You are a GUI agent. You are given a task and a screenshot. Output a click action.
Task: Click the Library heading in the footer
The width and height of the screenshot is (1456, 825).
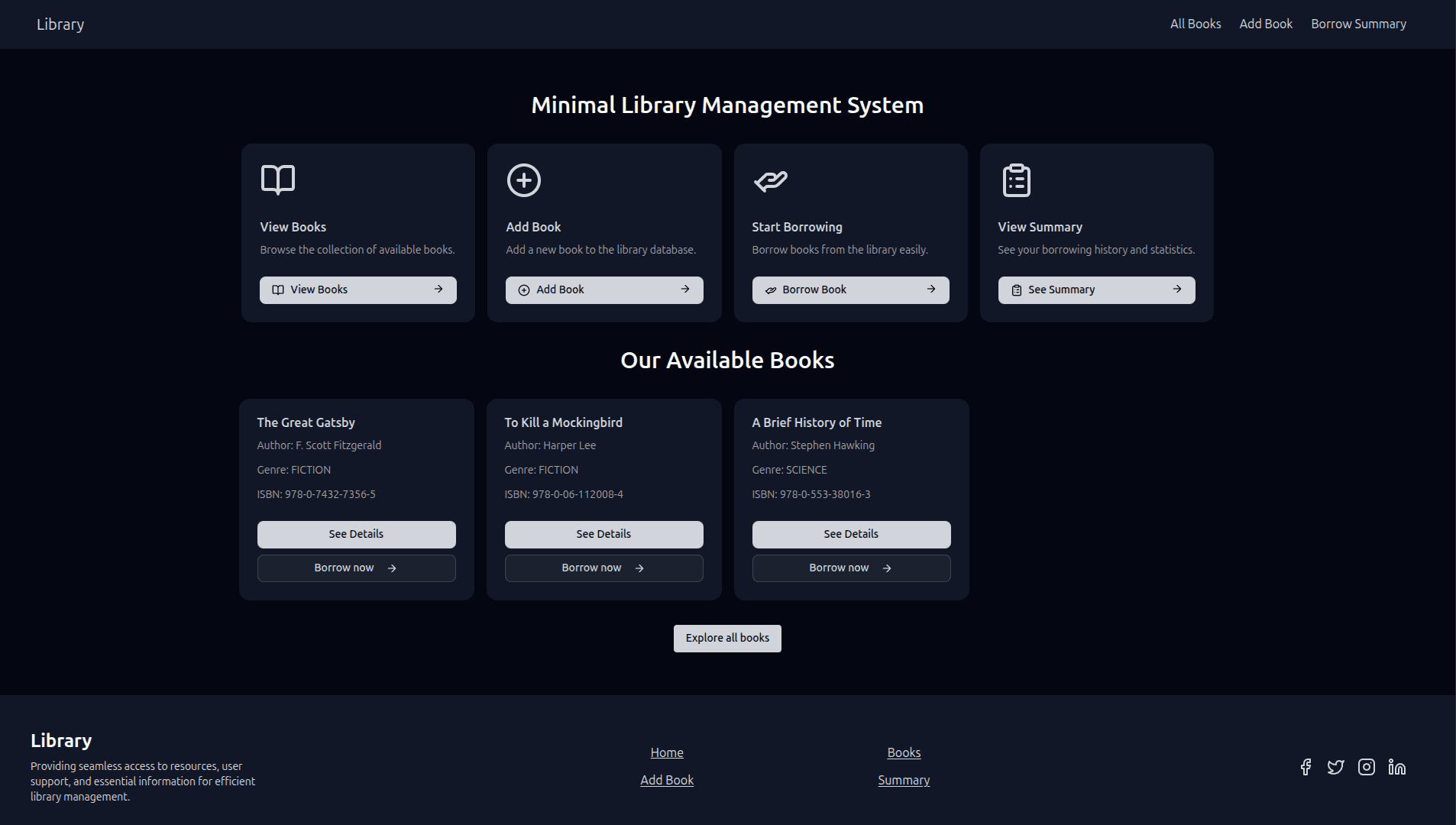61,740
